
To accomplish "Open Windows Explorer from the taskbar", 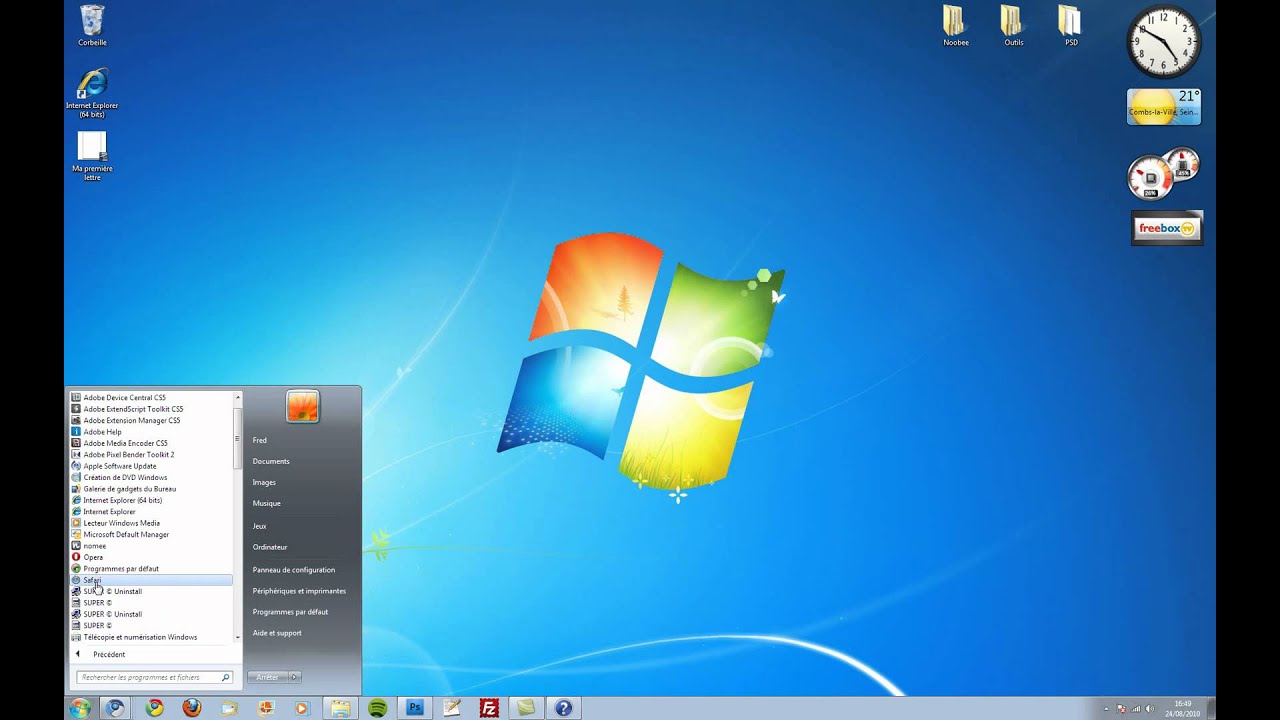I will point(340,708).
